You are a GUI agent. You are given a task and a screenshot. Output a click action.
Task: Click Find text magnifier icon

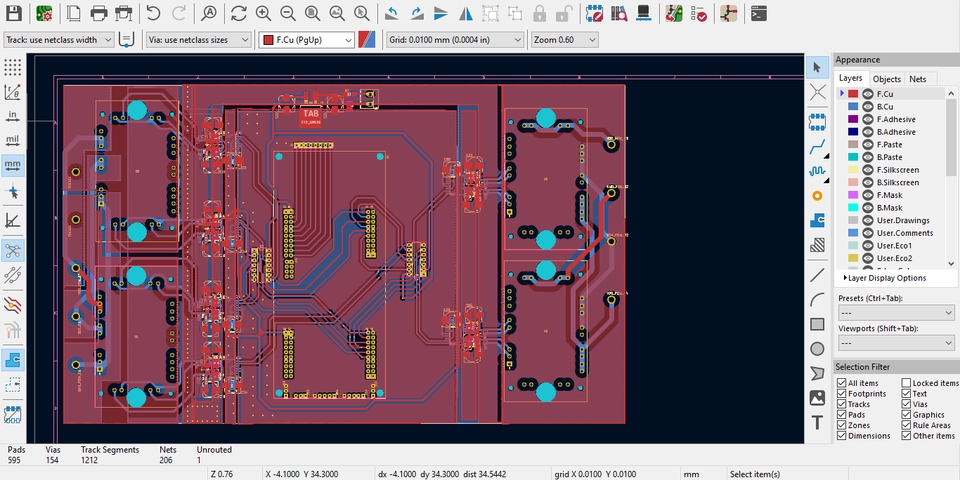[x=209, y=13]
